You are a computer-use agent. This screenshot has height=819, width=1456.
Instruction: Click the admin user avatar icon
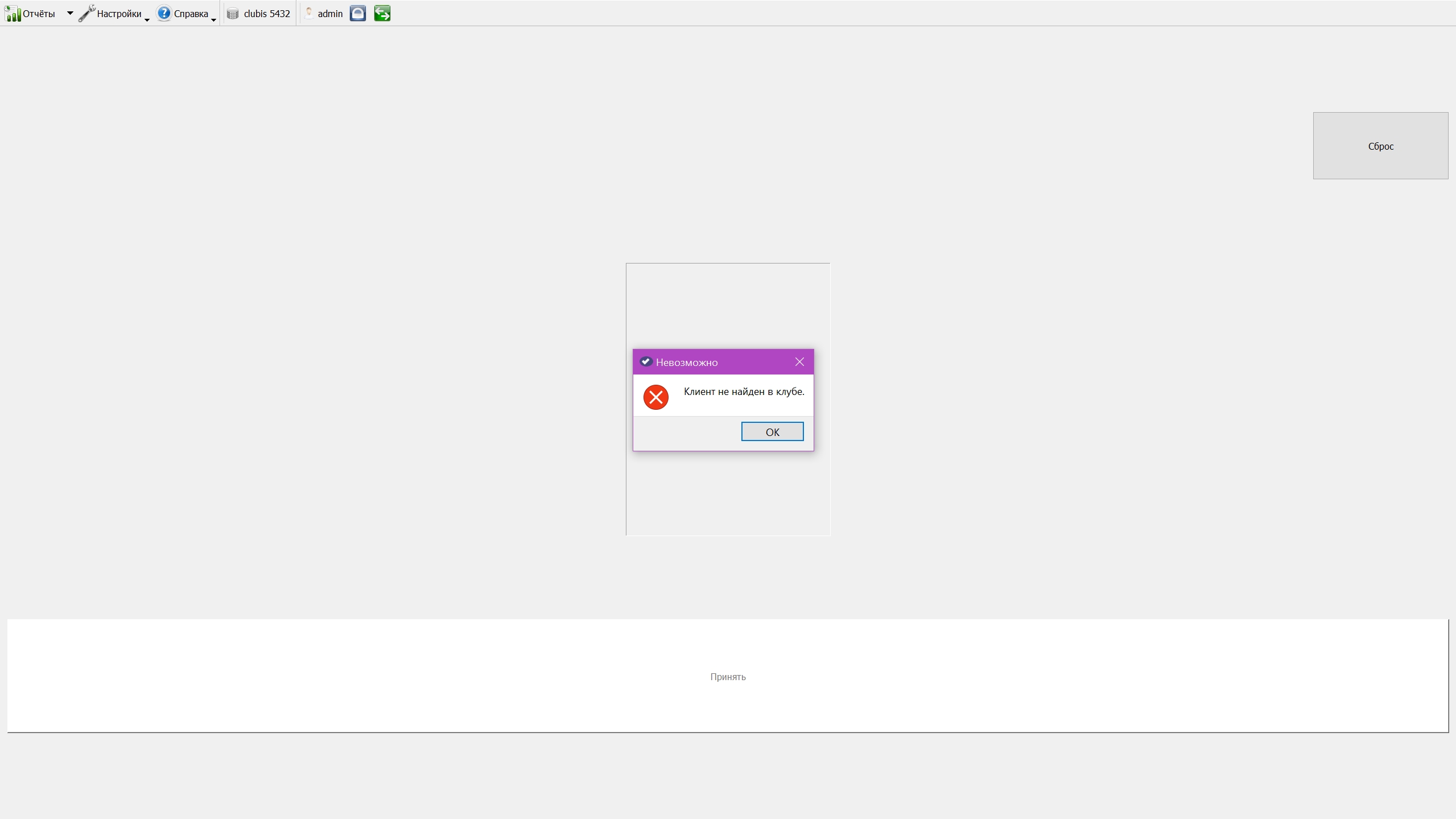(309, 13)
